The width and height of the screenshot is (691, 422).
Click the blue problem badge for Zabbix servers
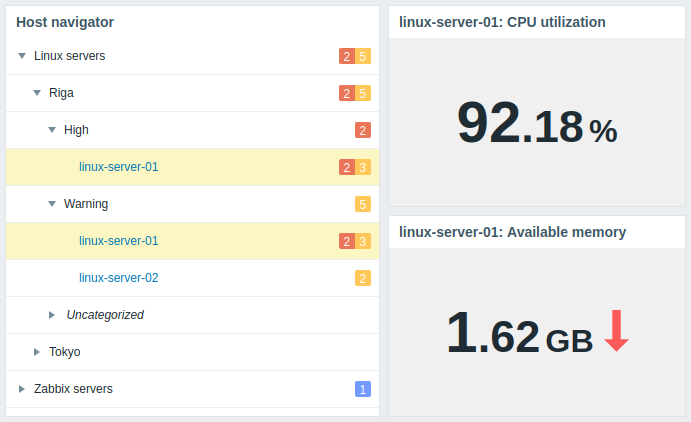point(363,389)
